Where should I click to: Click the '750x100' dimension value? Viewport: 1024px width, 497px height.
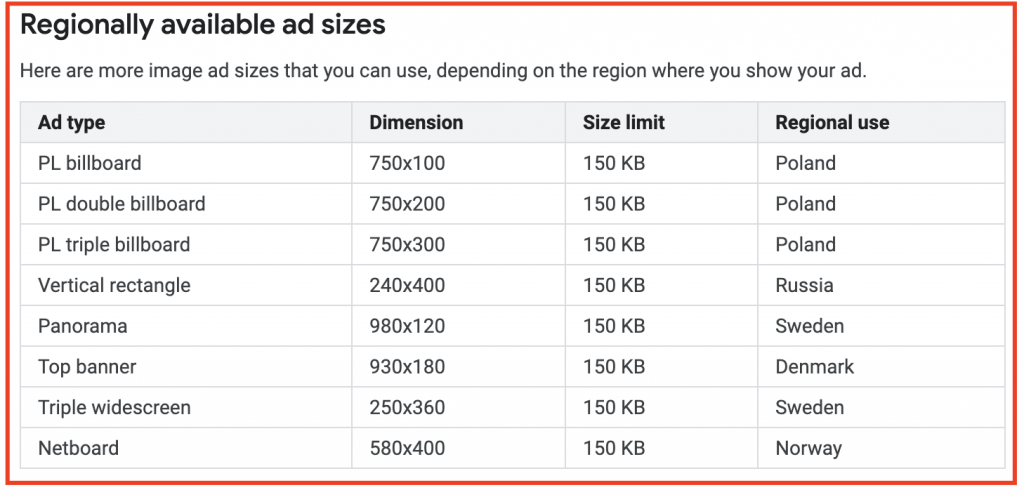click(x=407, y=163)
